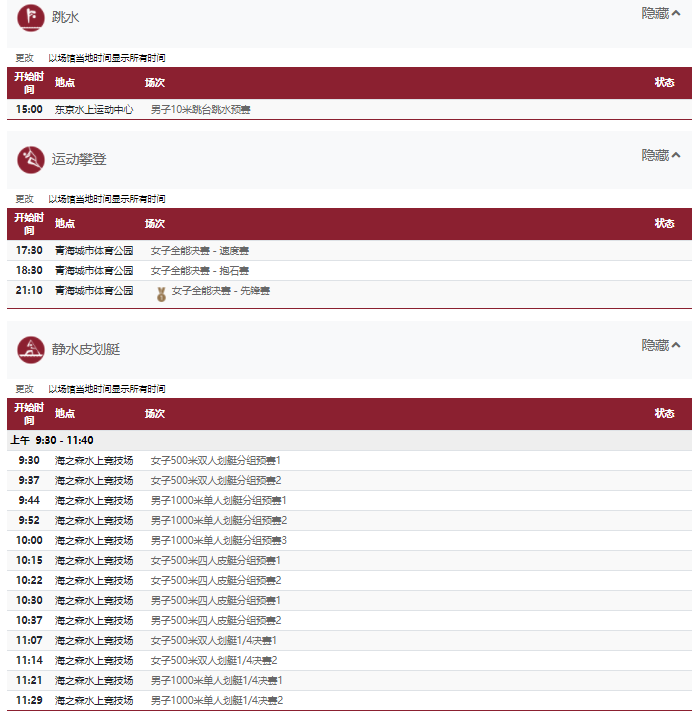Click 海之森水上竞技场 in the 11:07 row
Viewport: 697px width, 717px height.
(x=94, y=641)
